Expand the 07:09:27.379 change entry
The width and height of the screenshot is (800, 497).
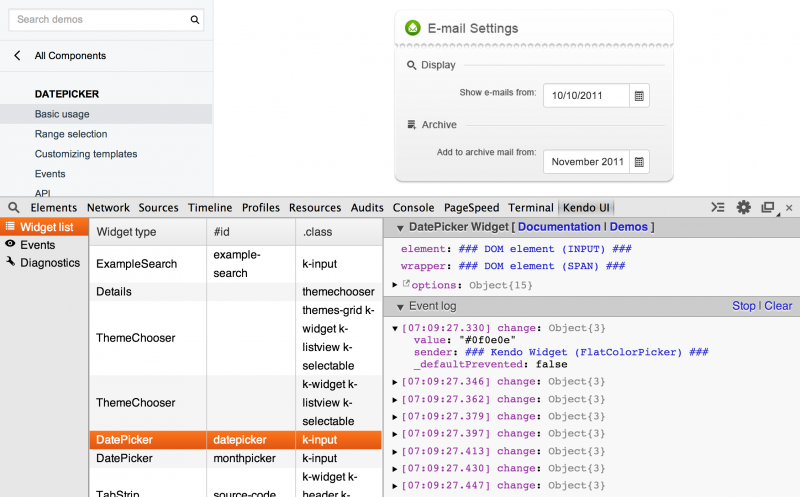(x=394, y=417)
